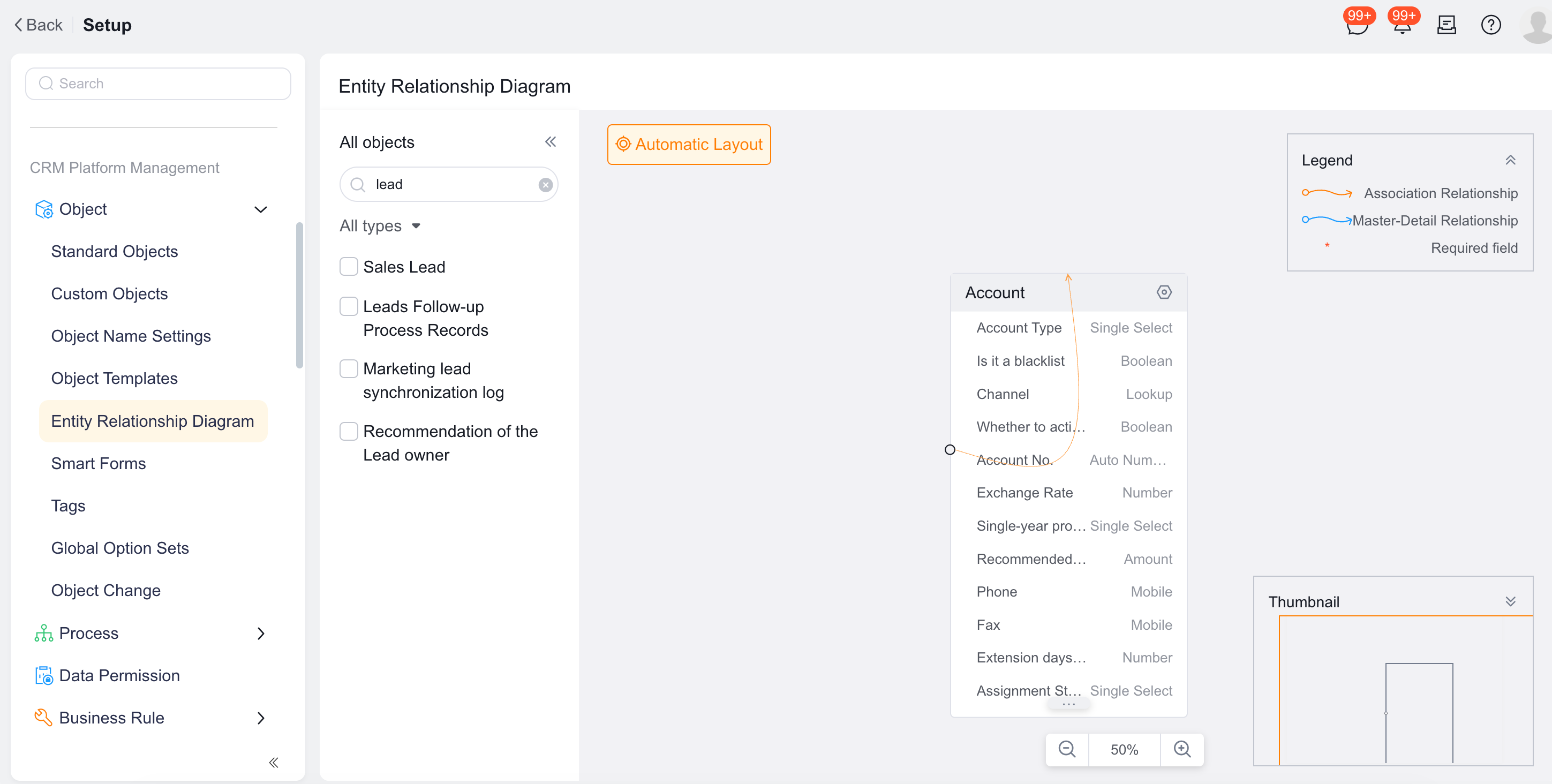This screenshot has width=1552, height=784.
Task: Open Custom Objects menu item
Action: point(109,293)
